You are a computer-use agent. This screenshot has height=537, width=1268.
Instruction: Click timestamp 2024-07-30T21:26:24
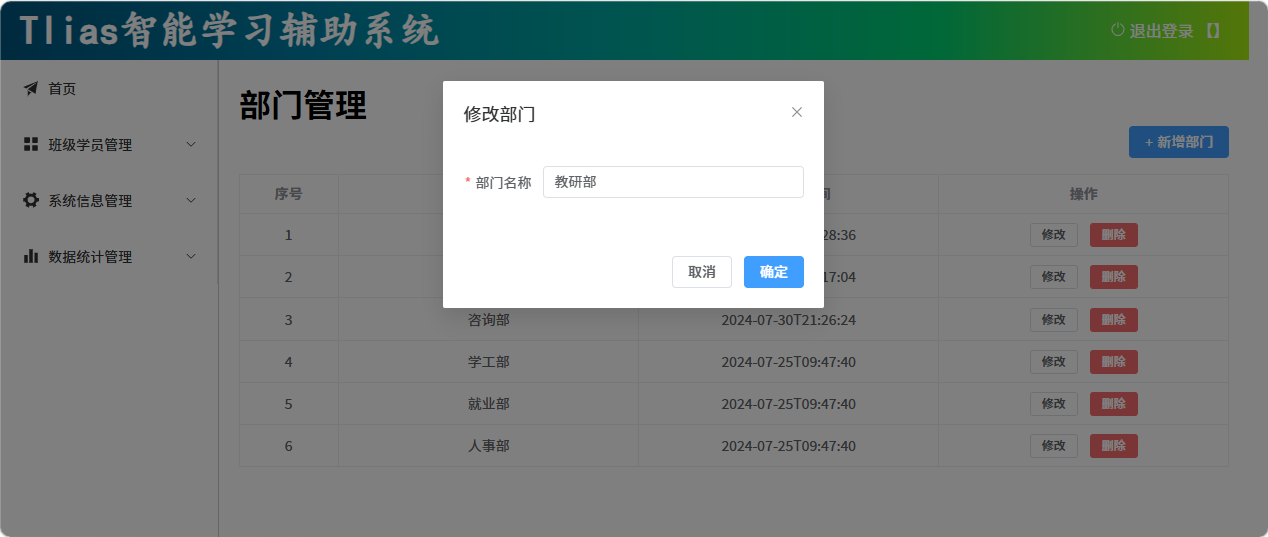pyautogui.click(x=789, y=320)
